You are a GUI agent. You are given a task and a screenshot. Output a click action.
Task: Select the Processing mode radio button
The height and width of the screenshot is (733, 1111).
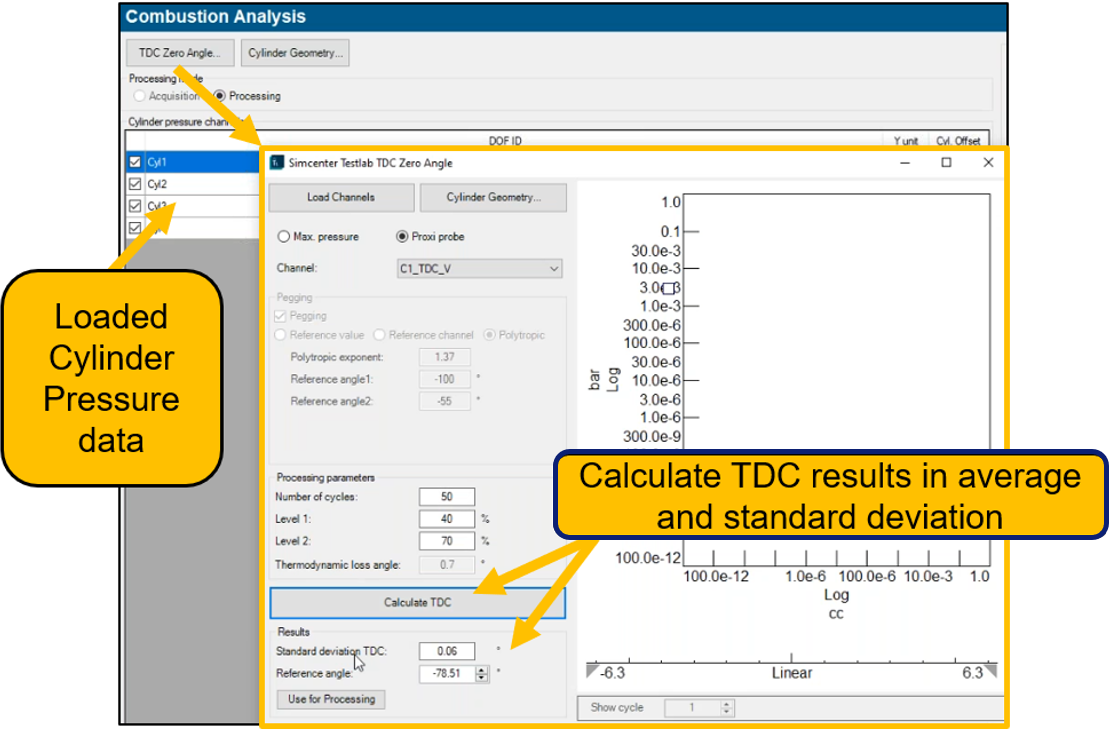[x=220, y=96]
